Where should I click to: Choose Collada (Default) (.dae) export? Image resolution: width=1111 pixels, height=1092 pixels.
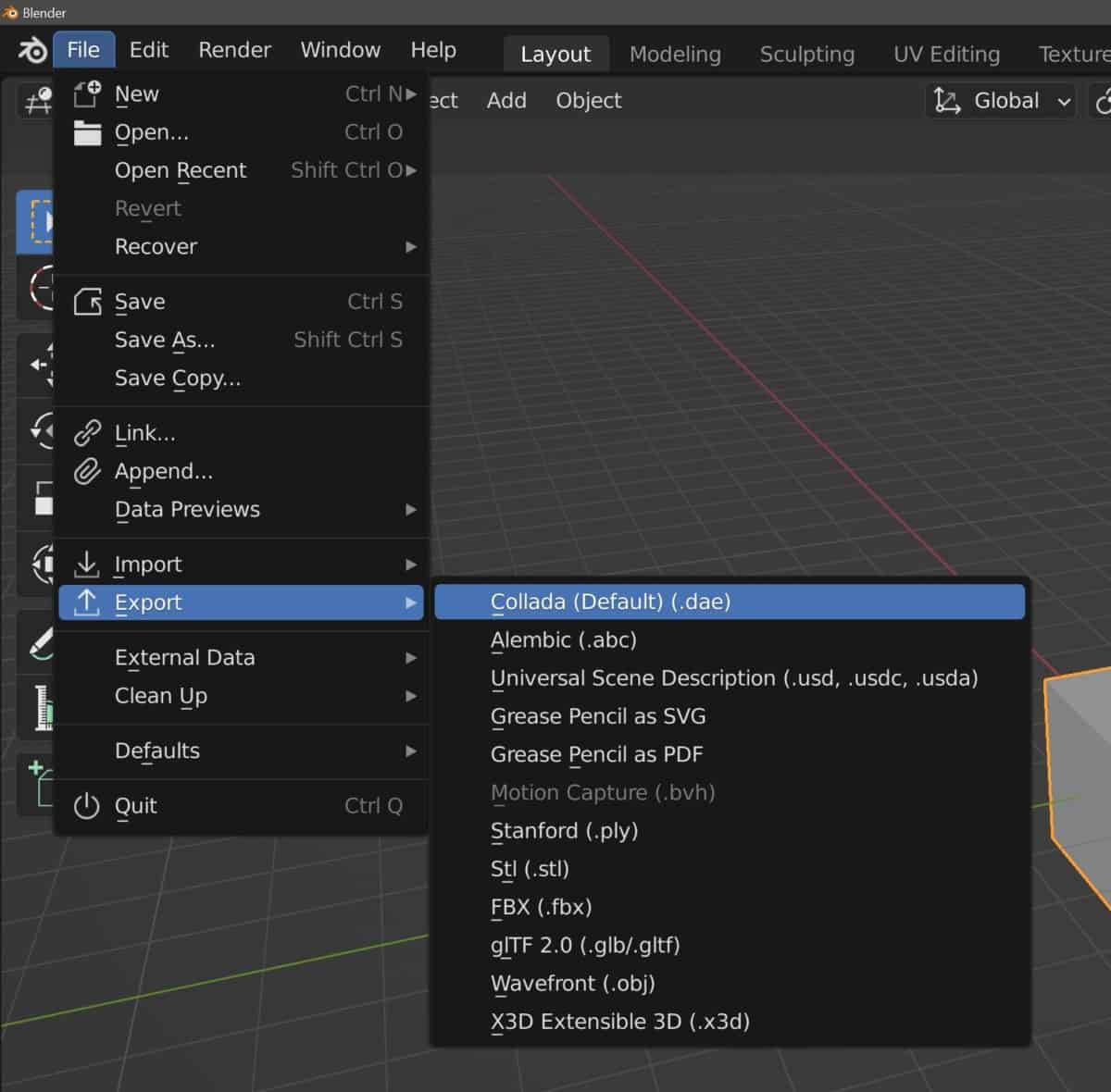click(x=609, y=602)
